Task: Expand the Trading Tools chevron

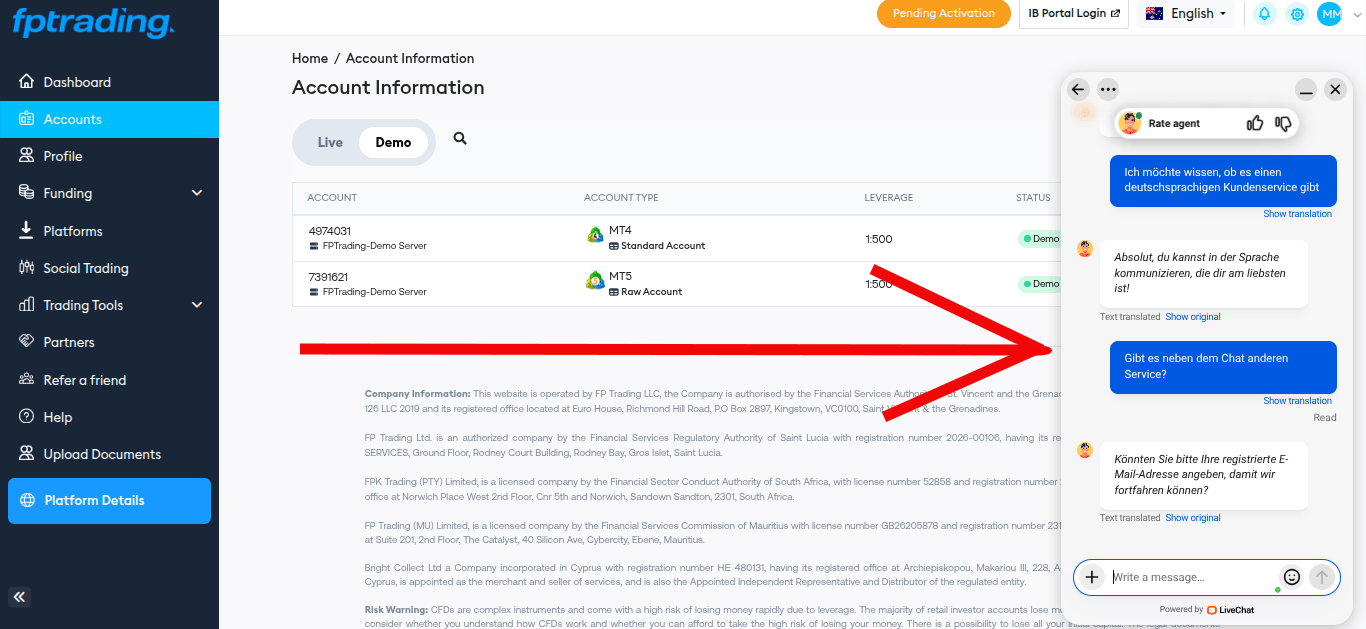Action: 197,305
